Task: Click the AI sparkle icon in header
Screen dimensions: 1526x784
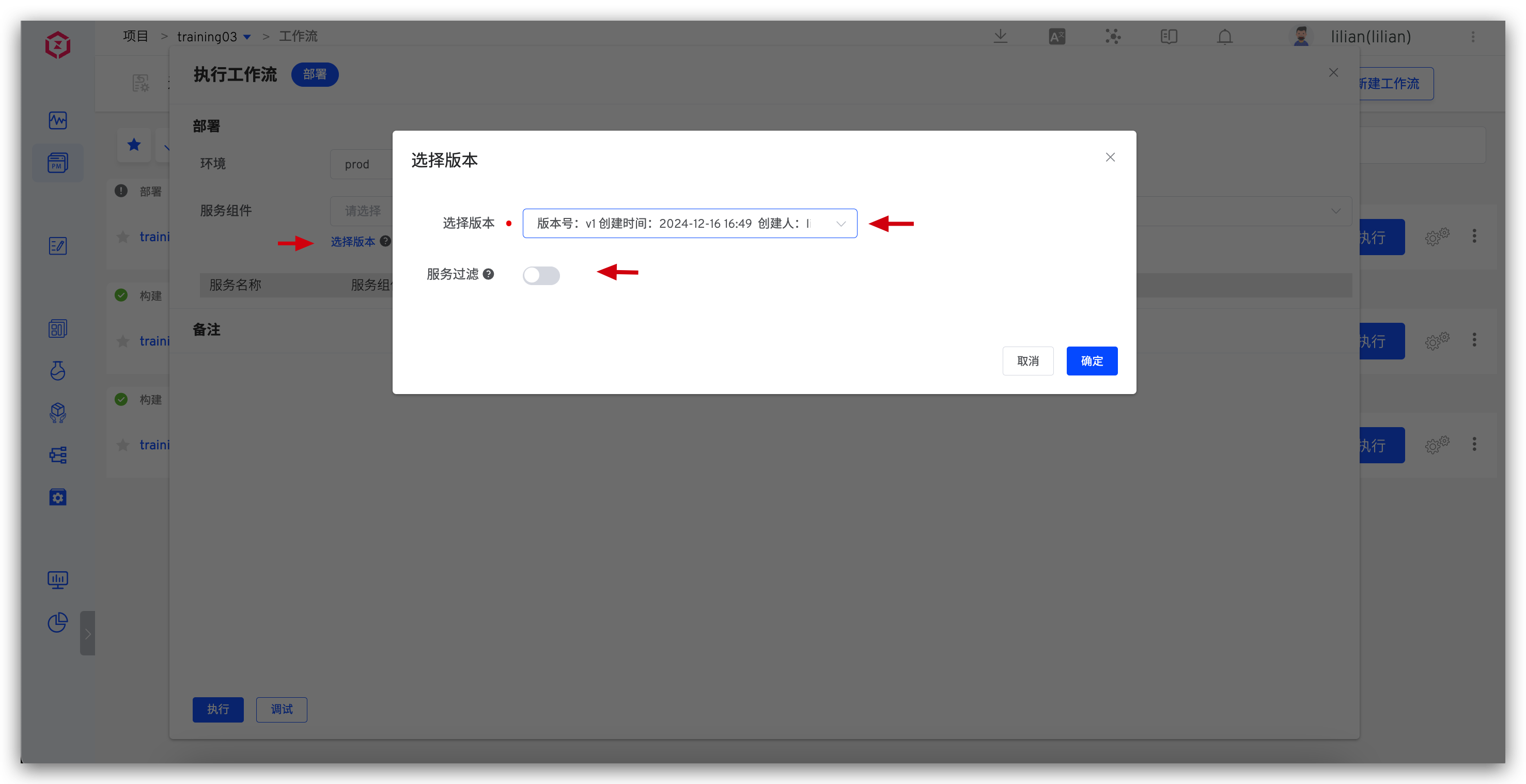Action: point(1113,36)
